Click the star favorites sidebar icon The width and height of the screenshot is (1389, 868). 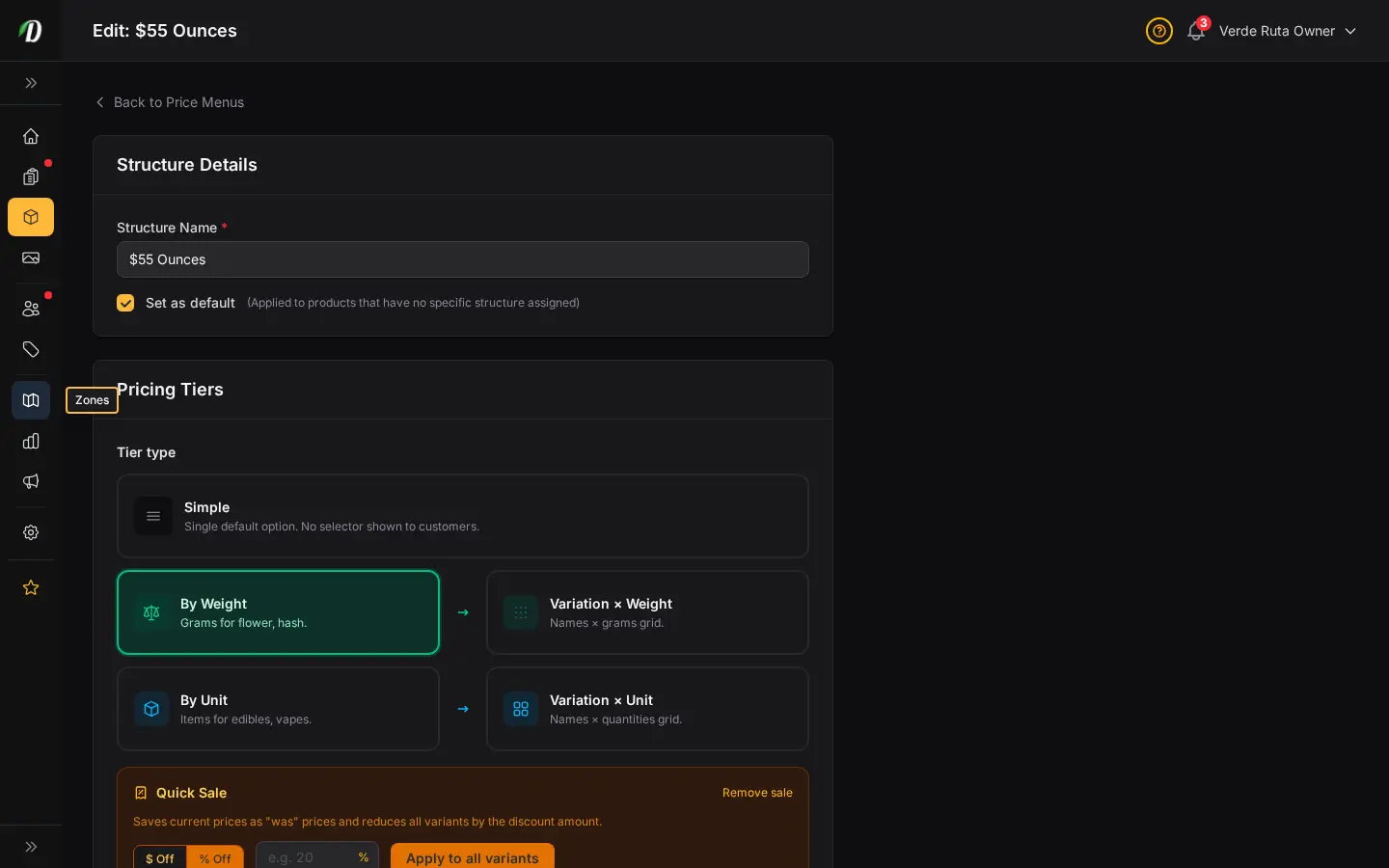click(31, 587)
